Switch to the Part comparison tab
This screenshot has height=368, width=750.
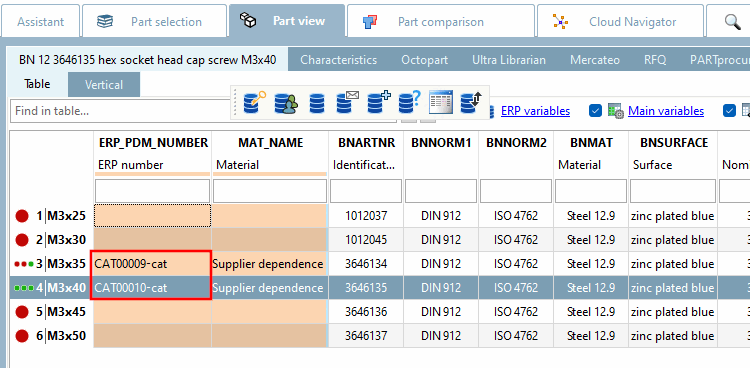point(441,22)
